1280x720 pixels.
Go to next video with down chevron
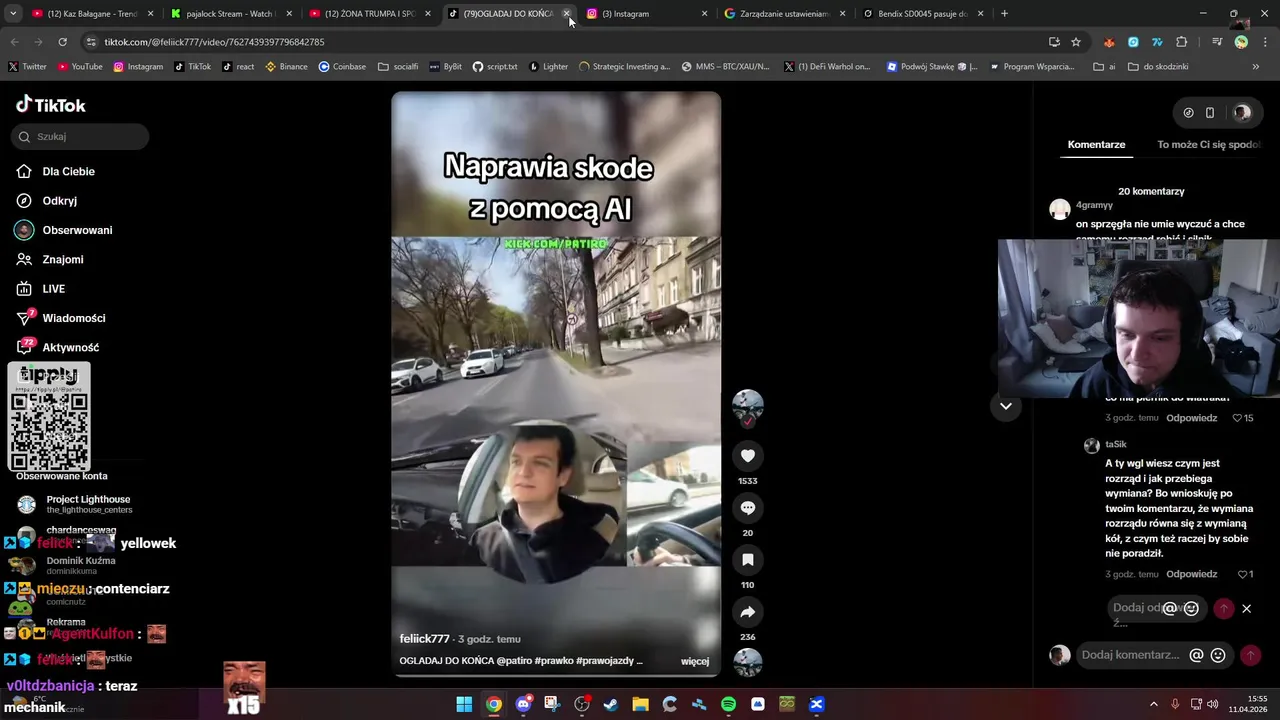click(1005, 406)
